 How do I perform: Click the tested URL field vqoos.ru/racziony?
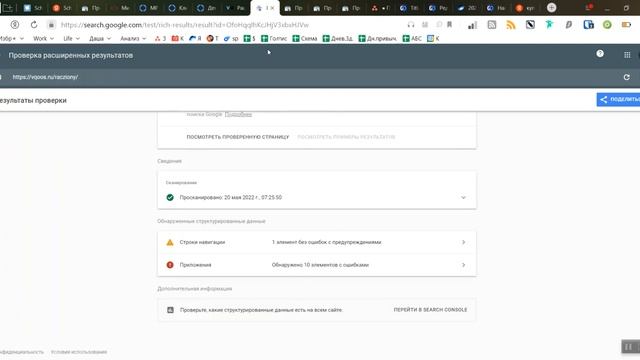click(45, 77)
